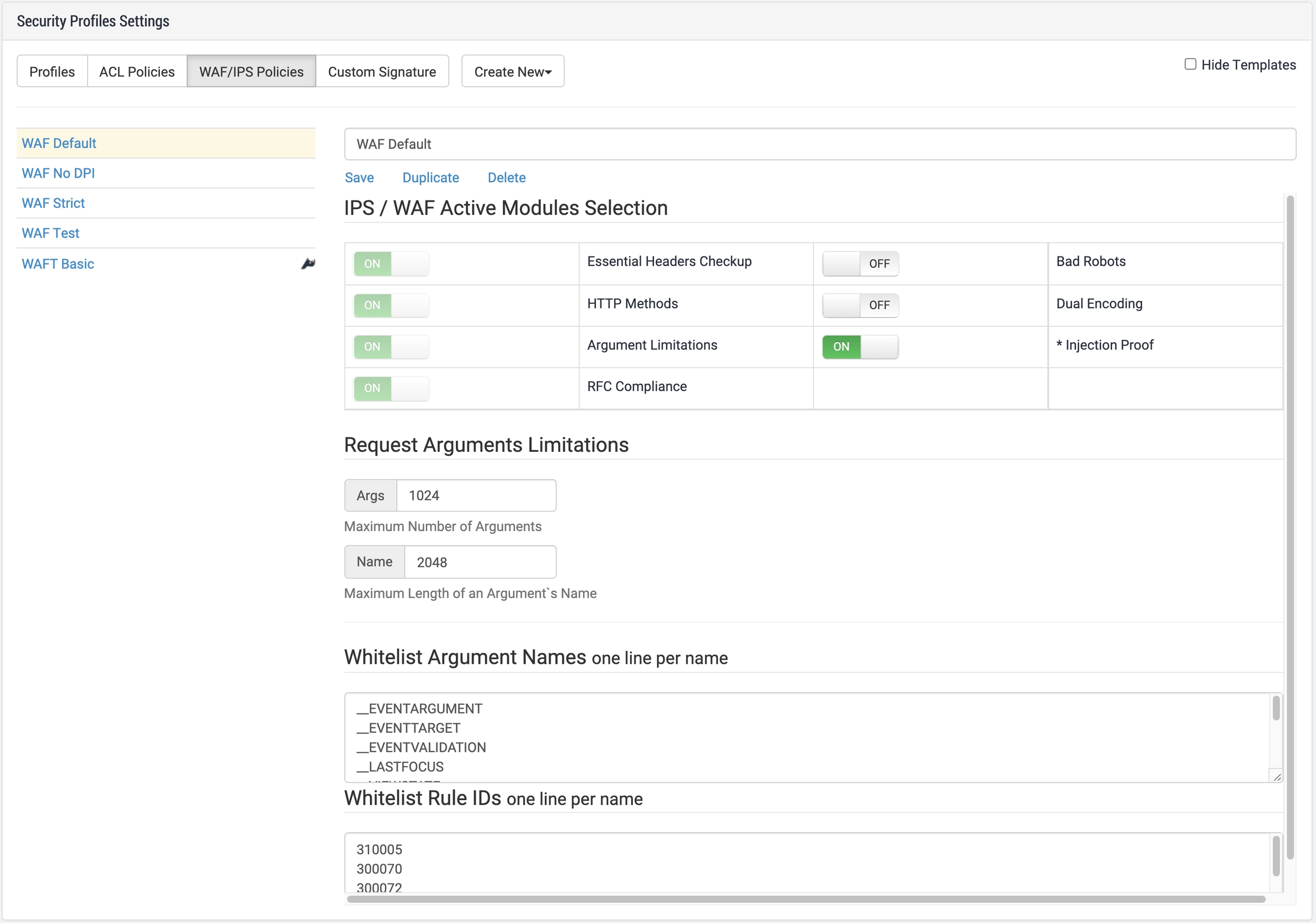Click the Args maximum number field

[476, 496]
